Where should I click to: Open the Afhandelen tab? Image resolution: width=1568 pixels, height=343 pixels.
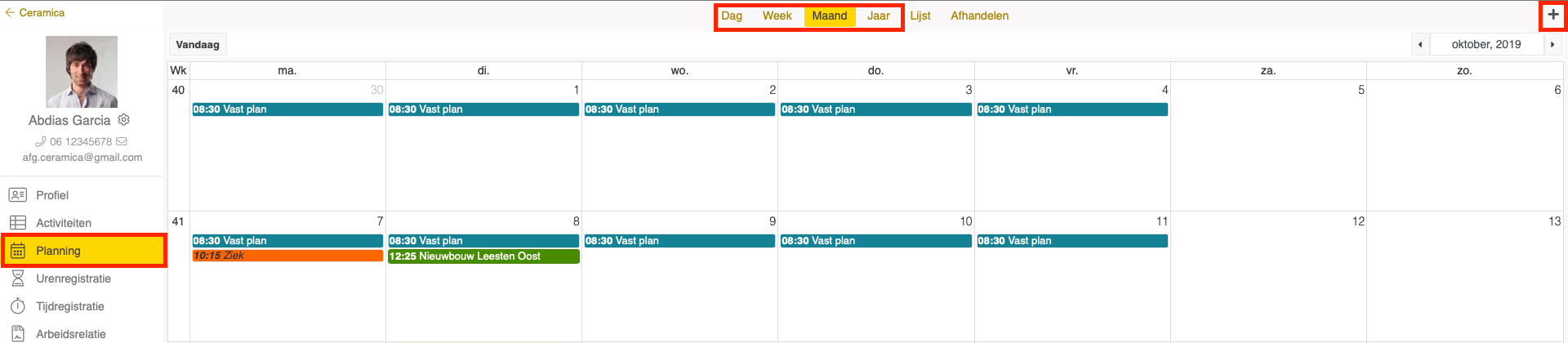click(980, 16)
